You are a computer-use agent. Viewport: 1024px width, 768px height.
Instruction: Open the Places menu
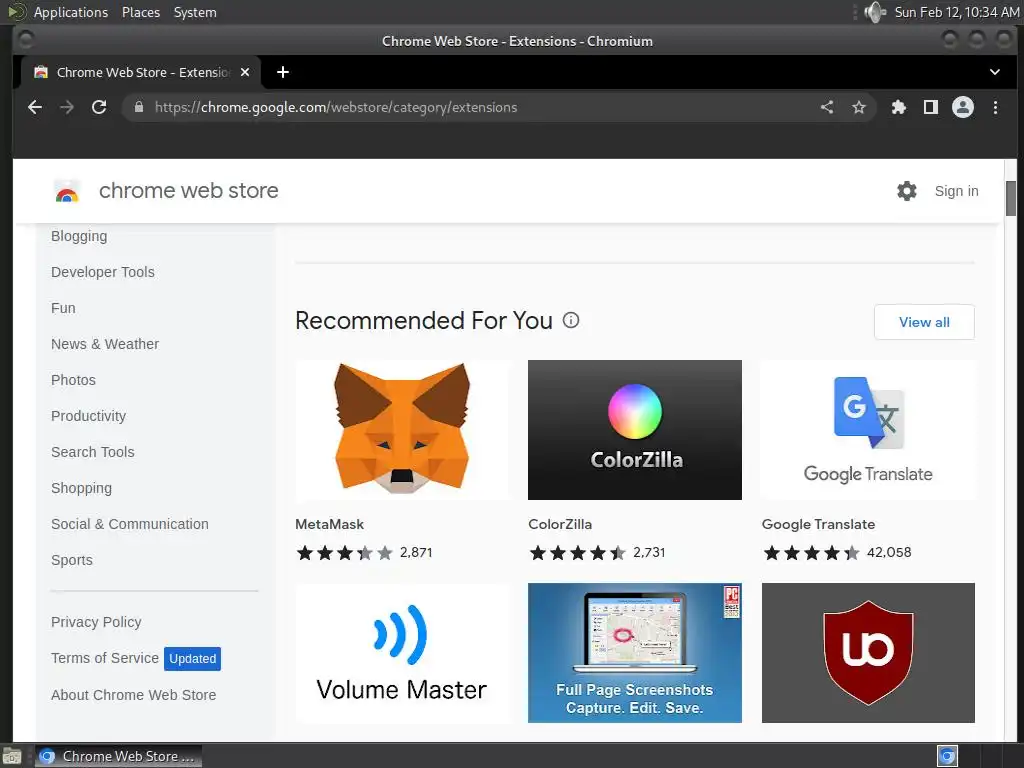tap(140, 12)
